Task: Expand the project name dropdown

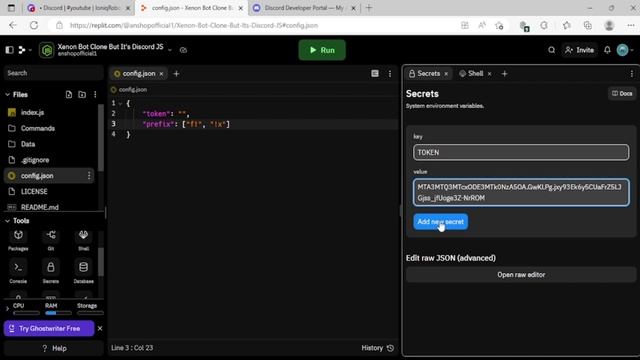Action: point(170,50)
